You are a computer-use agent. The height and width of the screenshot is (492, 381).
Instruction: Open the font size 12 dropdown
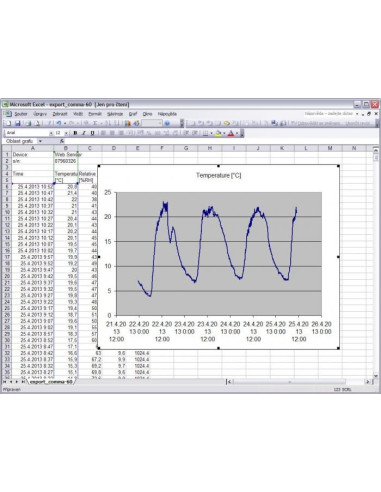click(x=66, y=133)
